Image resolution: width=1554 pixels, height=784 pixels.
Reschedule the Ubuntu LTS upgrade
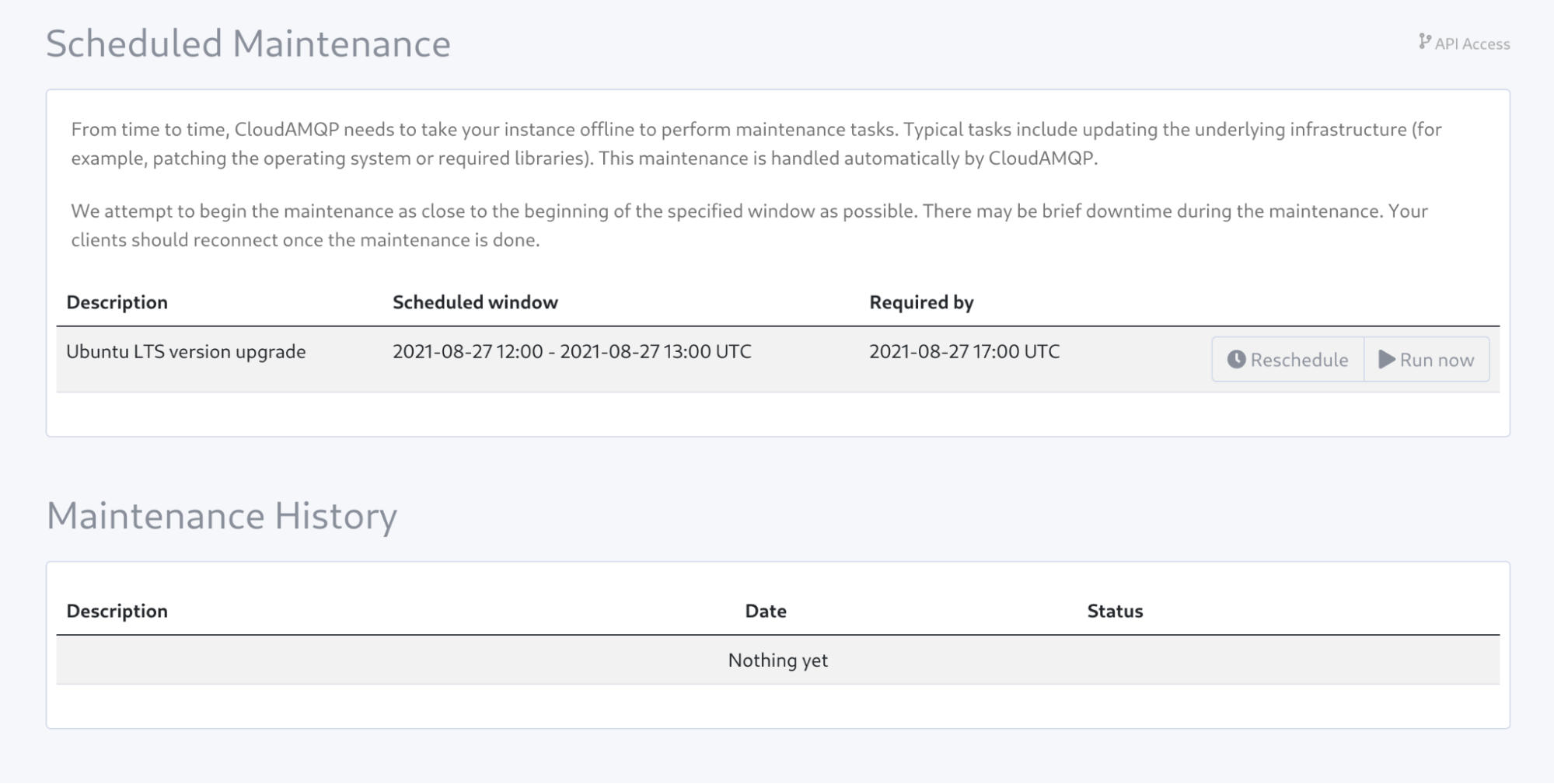click(x=1288, y=359)
